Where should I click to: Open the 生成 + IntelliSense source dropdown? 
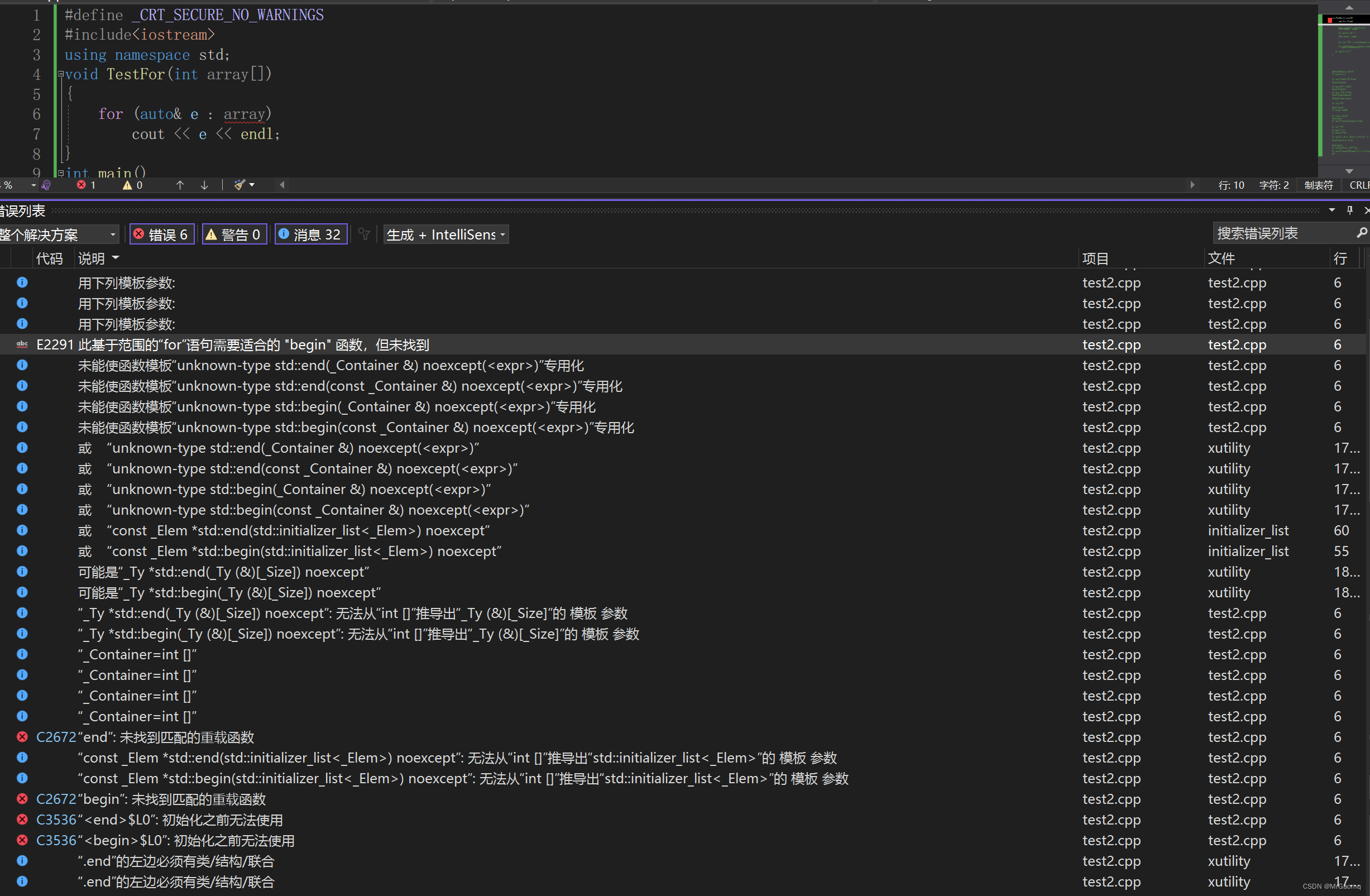(446, 234)
